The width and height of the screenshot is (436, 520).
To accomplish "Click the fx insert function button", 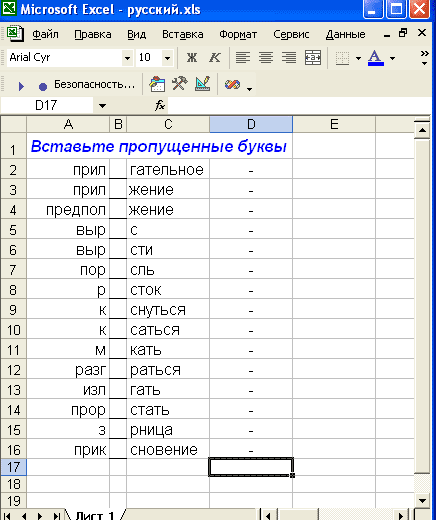I will pos(160,106).
